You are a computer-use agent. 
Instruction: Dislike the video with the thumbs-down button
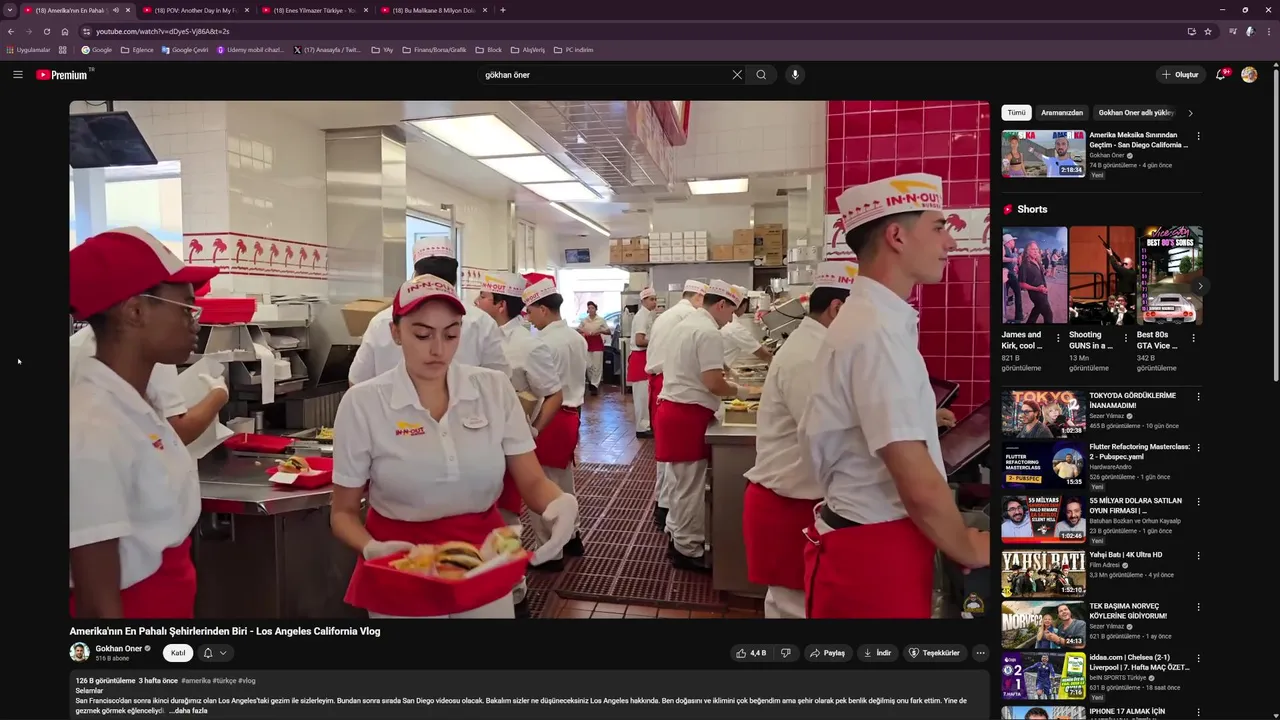click(785, 653)
